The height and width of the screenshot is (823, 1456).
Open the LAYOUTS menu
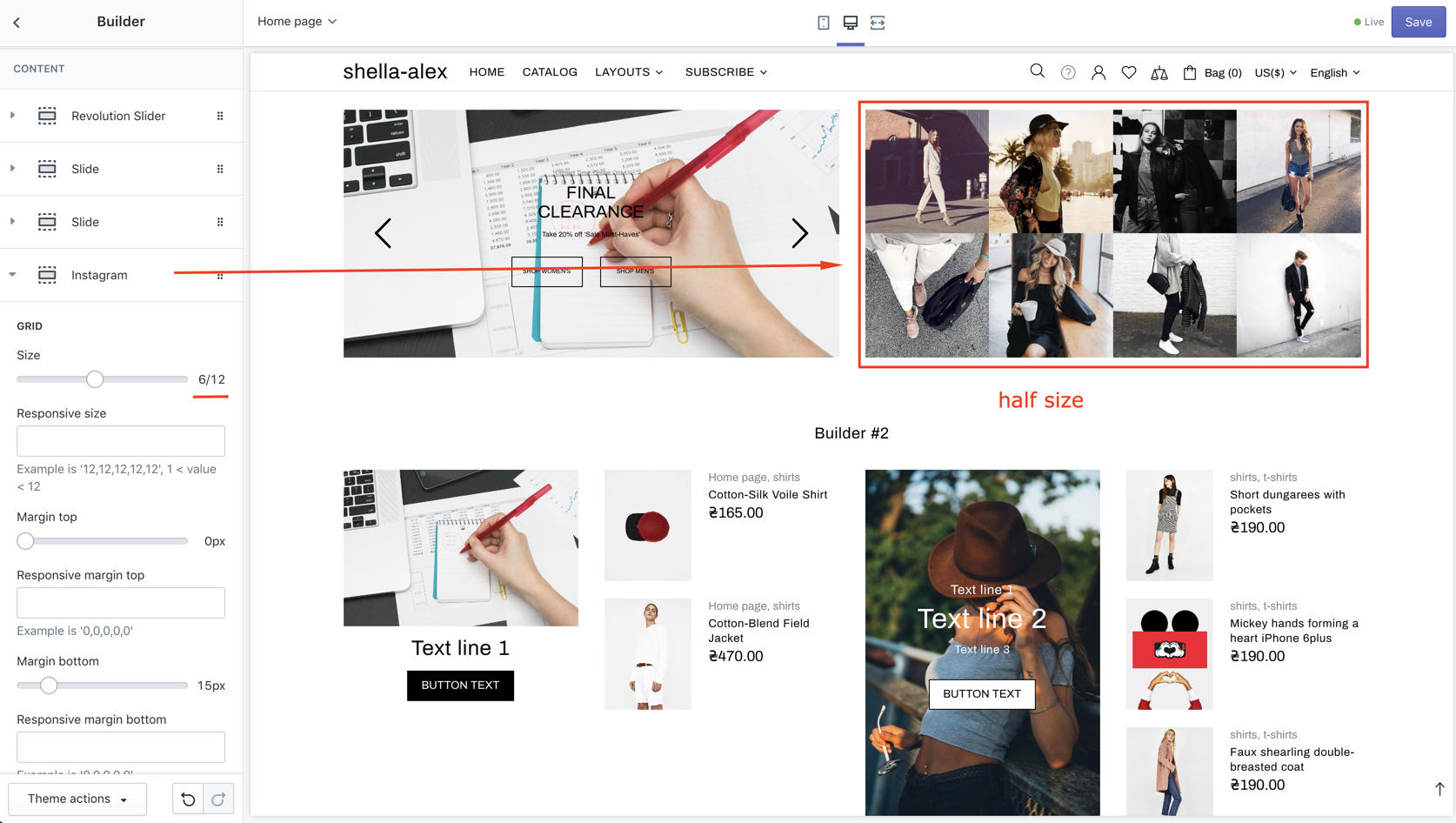point(628,72)
